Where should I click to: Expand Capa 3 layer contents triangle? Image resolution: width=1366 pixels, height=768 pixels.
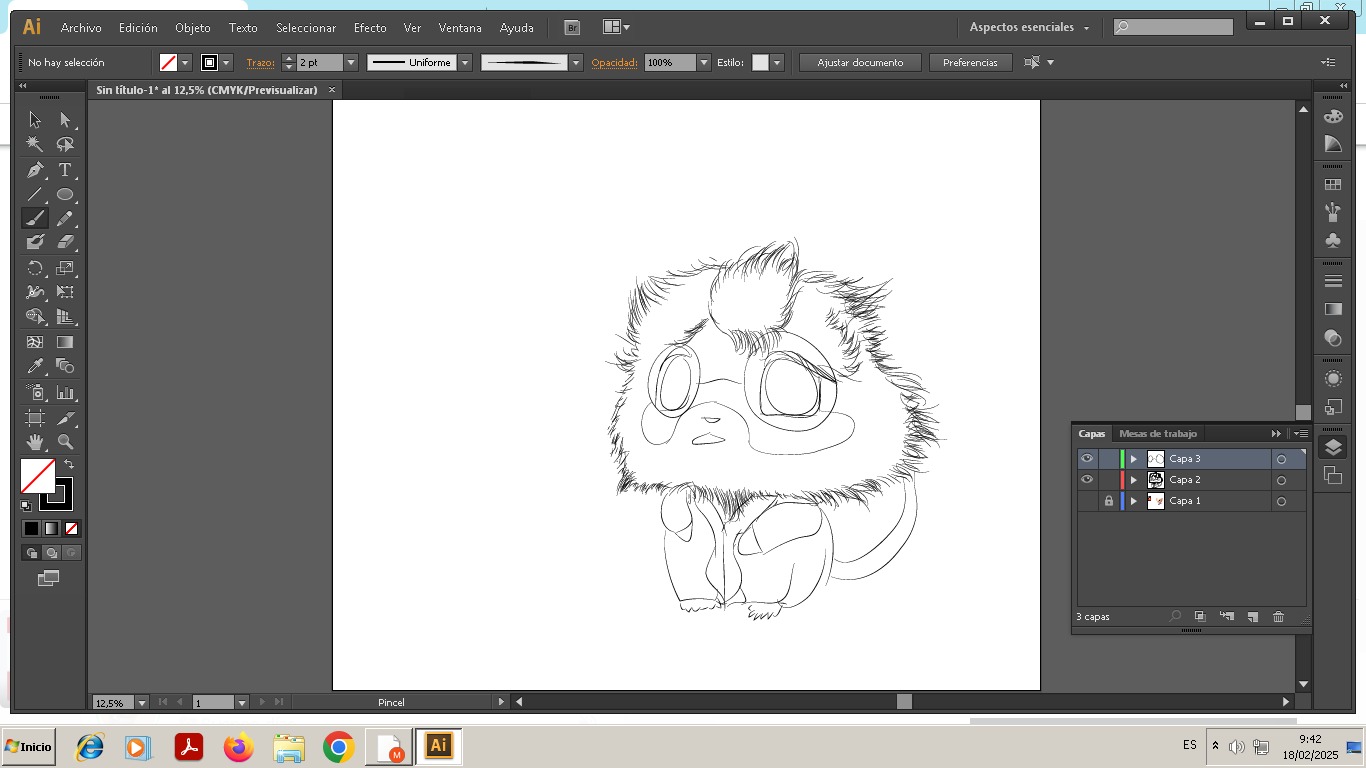[1134, 459]
